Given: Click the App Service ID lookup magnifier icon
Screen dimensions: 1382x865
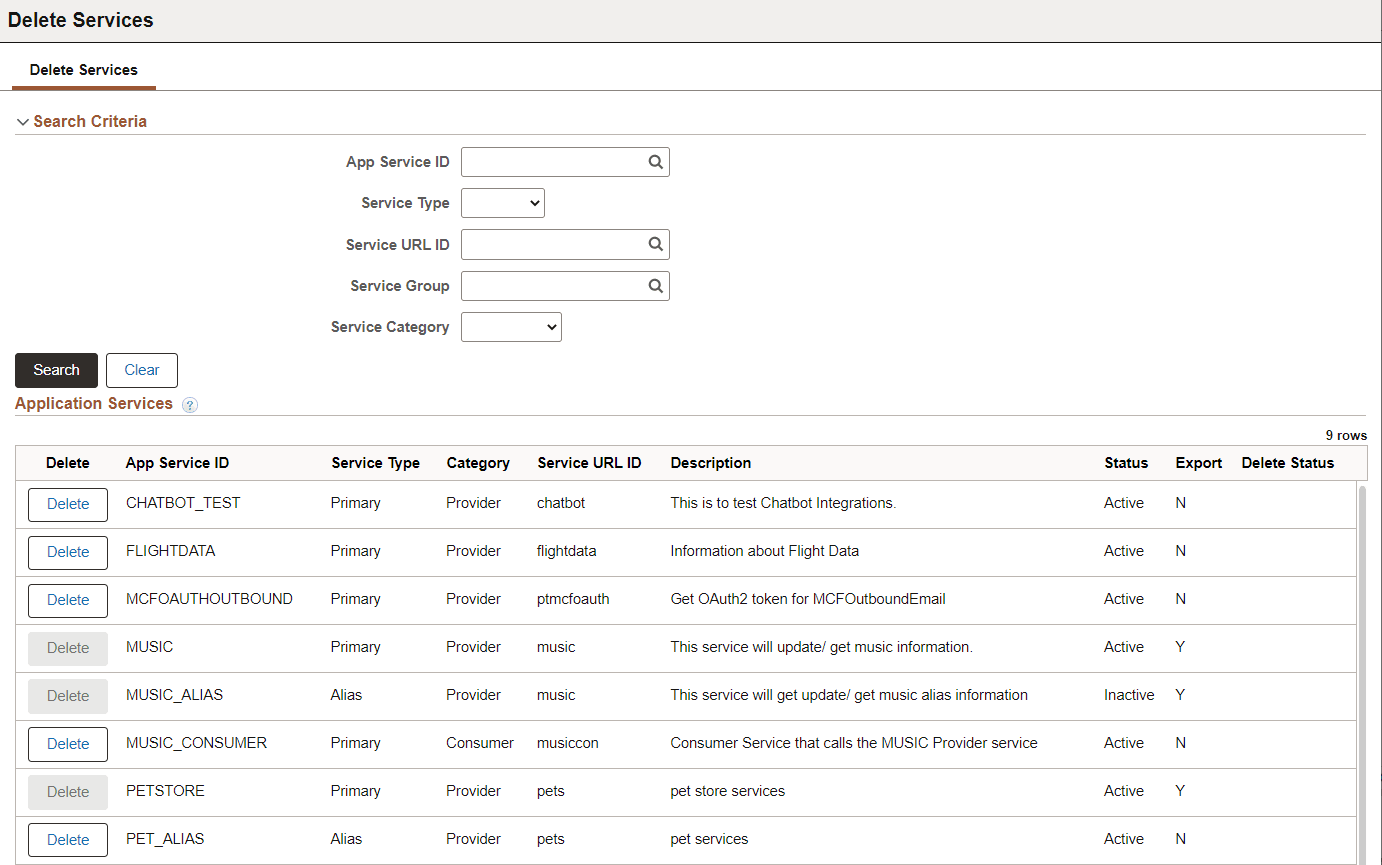Looking at the screenshot, I should pyautogui.click(x=655, y=161).
